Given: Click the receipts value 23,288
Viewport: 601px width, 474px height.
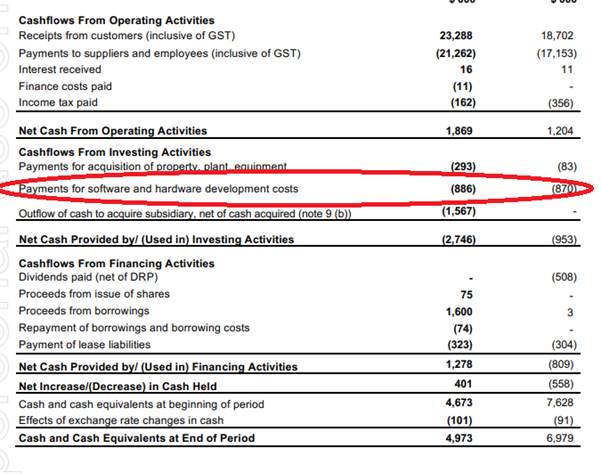Looking at the screenshot, I should tap(456, 36).
